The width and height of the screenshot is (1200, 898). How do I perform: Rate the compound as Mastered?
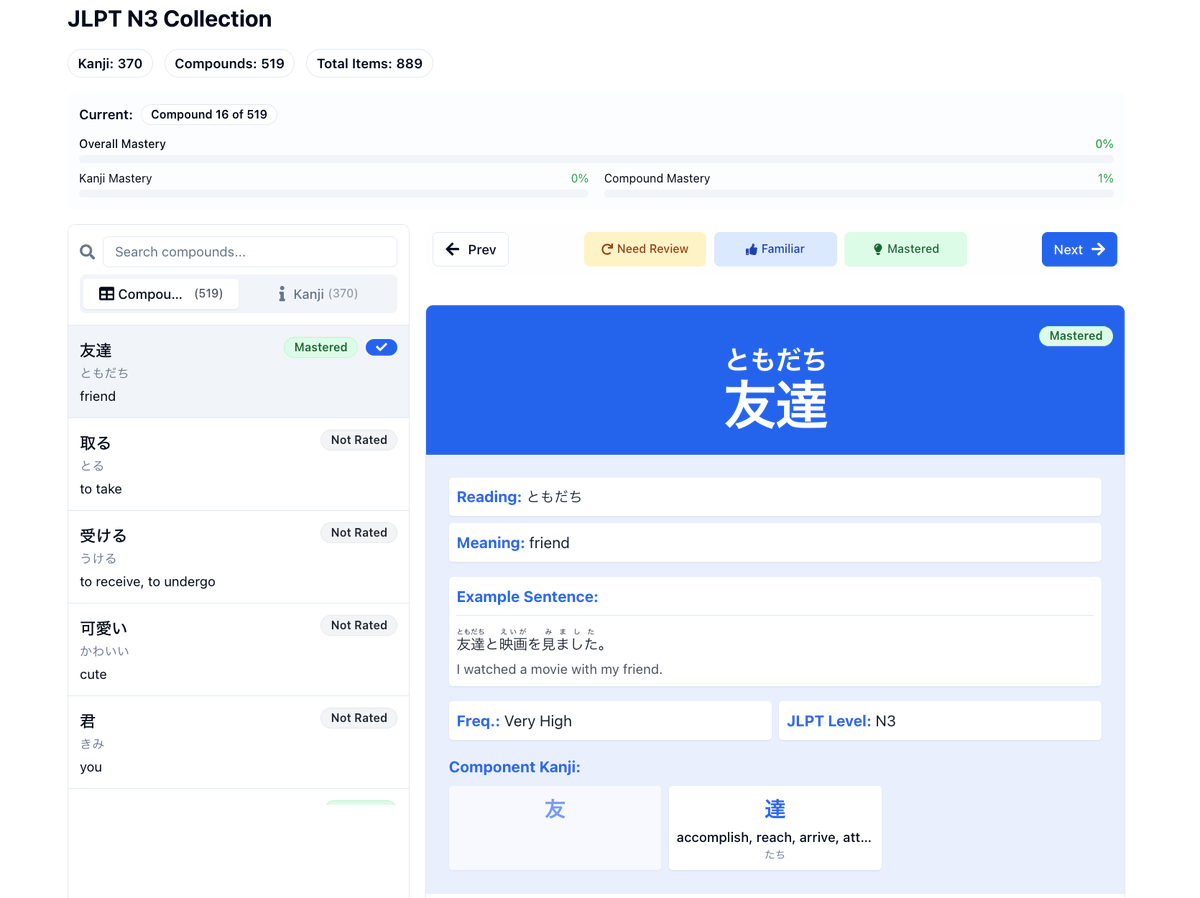(906, 249)
